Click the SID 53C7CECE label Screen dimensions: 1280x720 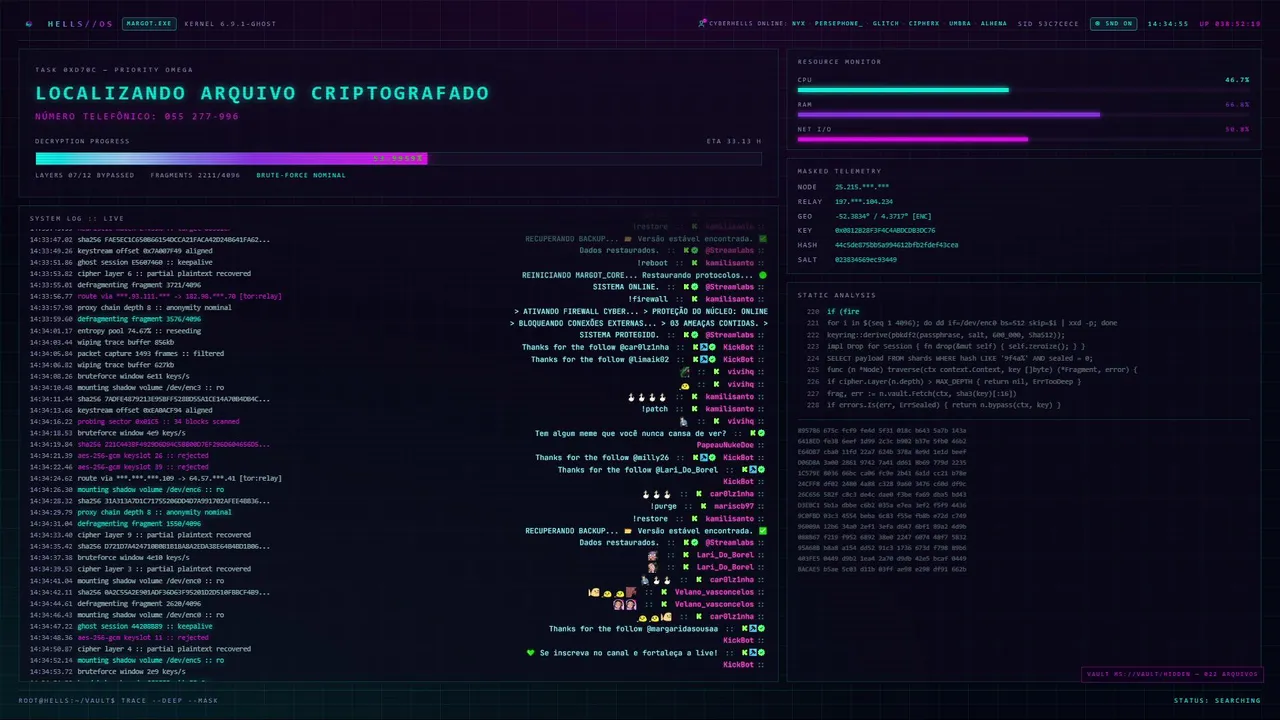(x=1048, y=23)
